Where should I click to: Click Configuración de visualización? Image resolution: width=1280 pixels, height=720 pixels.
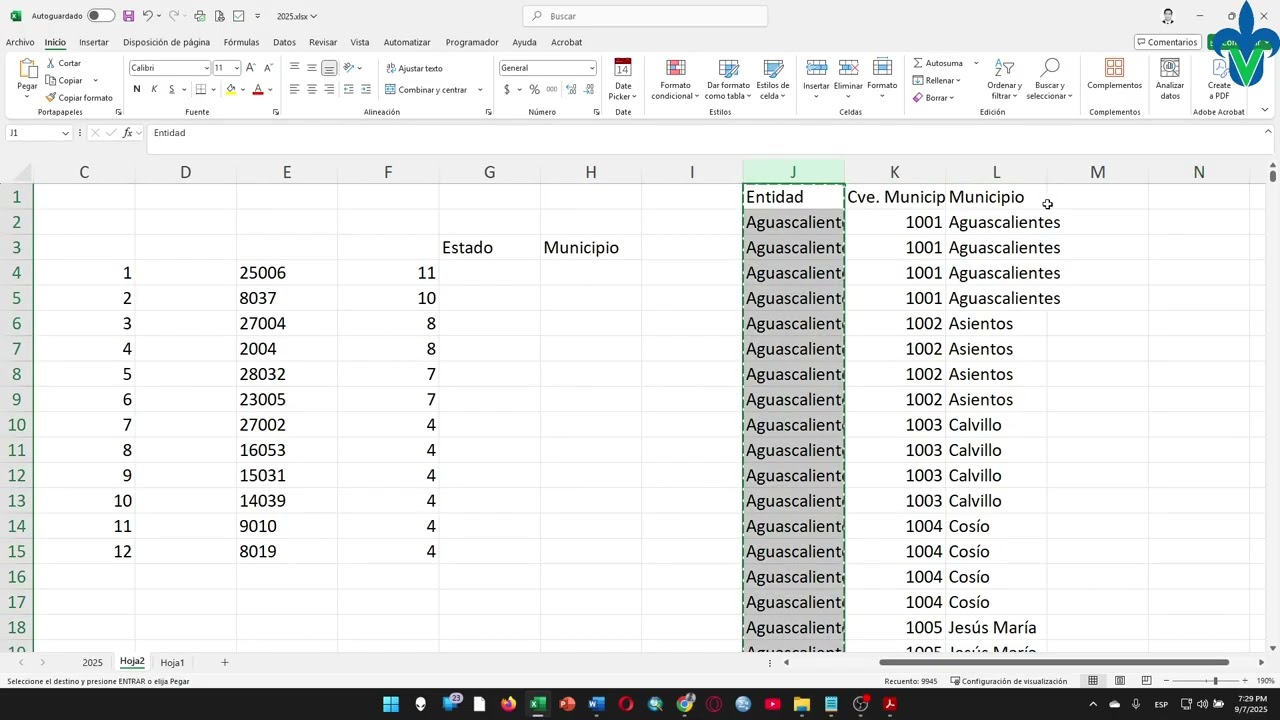[1008, 681]
